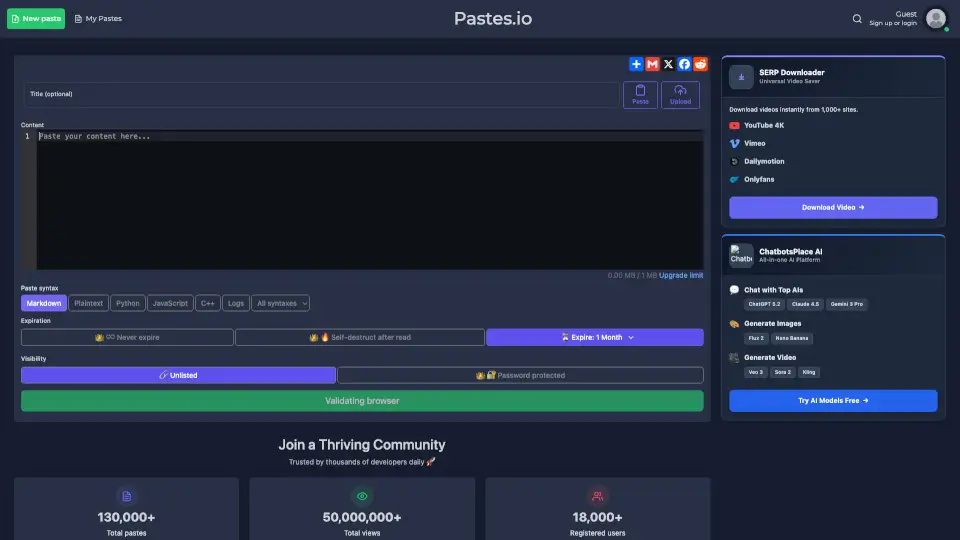Click the 130,000+ total pastes figure
This screenshot has width=960, height=540.
coord(126,517)
